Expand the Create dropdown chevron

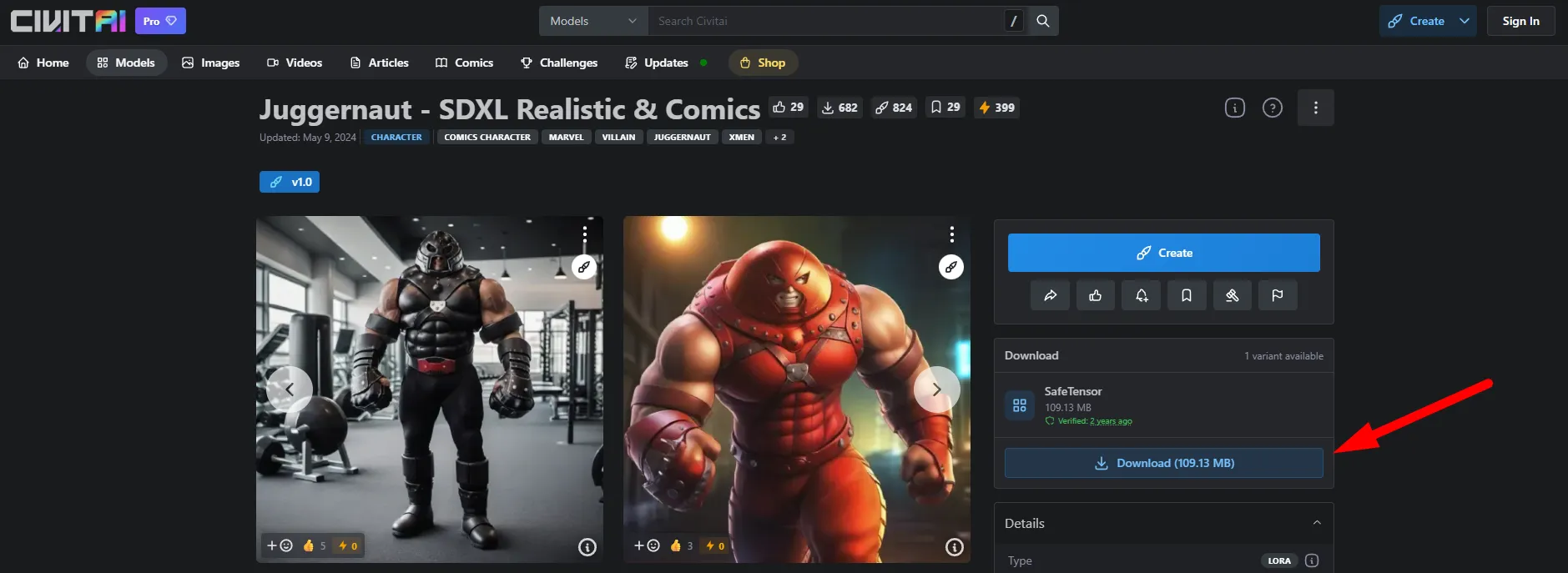click(x=1465, y=21)
